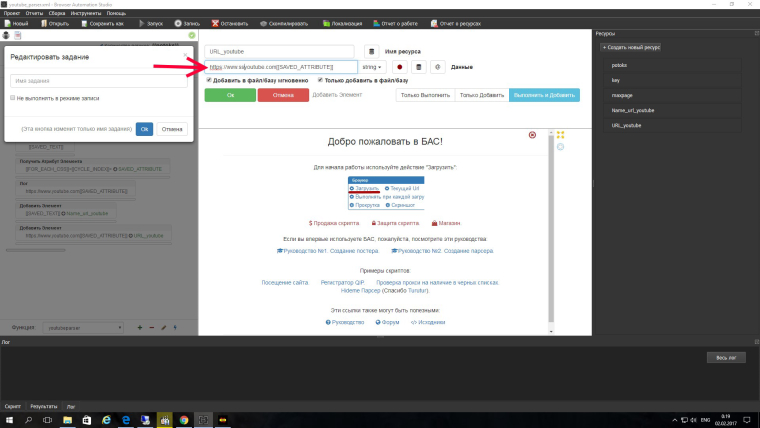The image size is (760, 428).
Task: Select the potoks resource
Action: point(672,65)
